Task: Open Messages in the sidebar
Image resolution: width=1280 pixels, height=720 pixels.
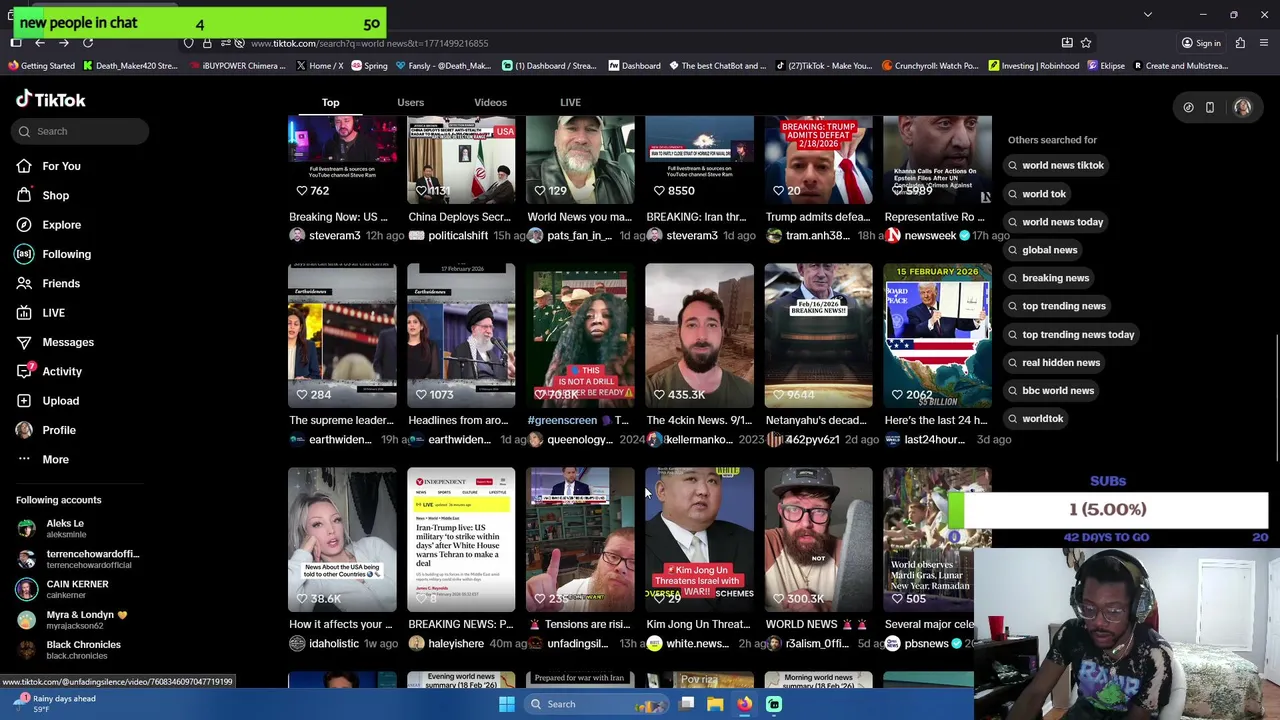Action: click(67, 342)
